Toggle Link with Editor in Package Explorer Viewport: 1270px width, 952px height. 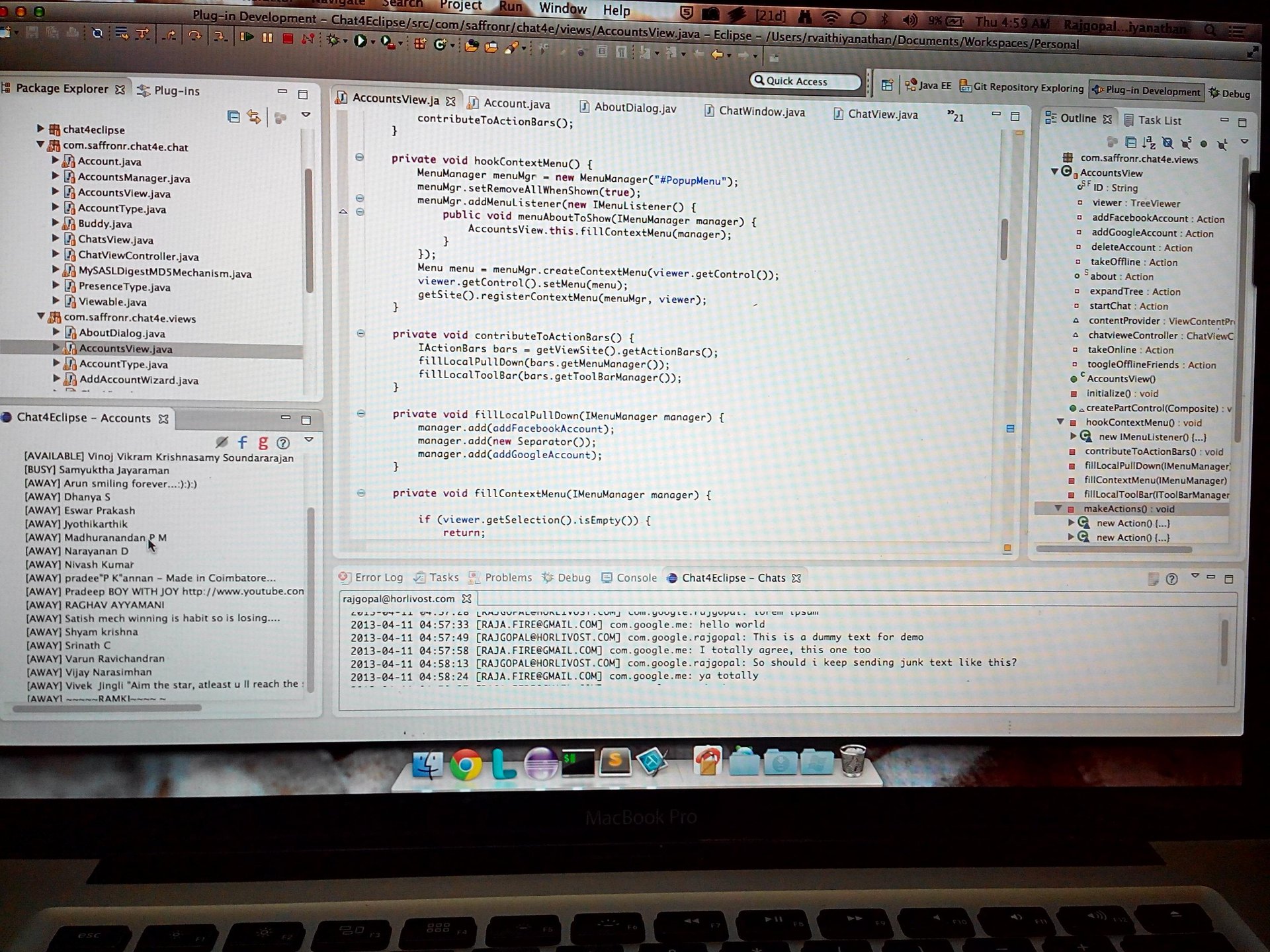pos(254,117)
